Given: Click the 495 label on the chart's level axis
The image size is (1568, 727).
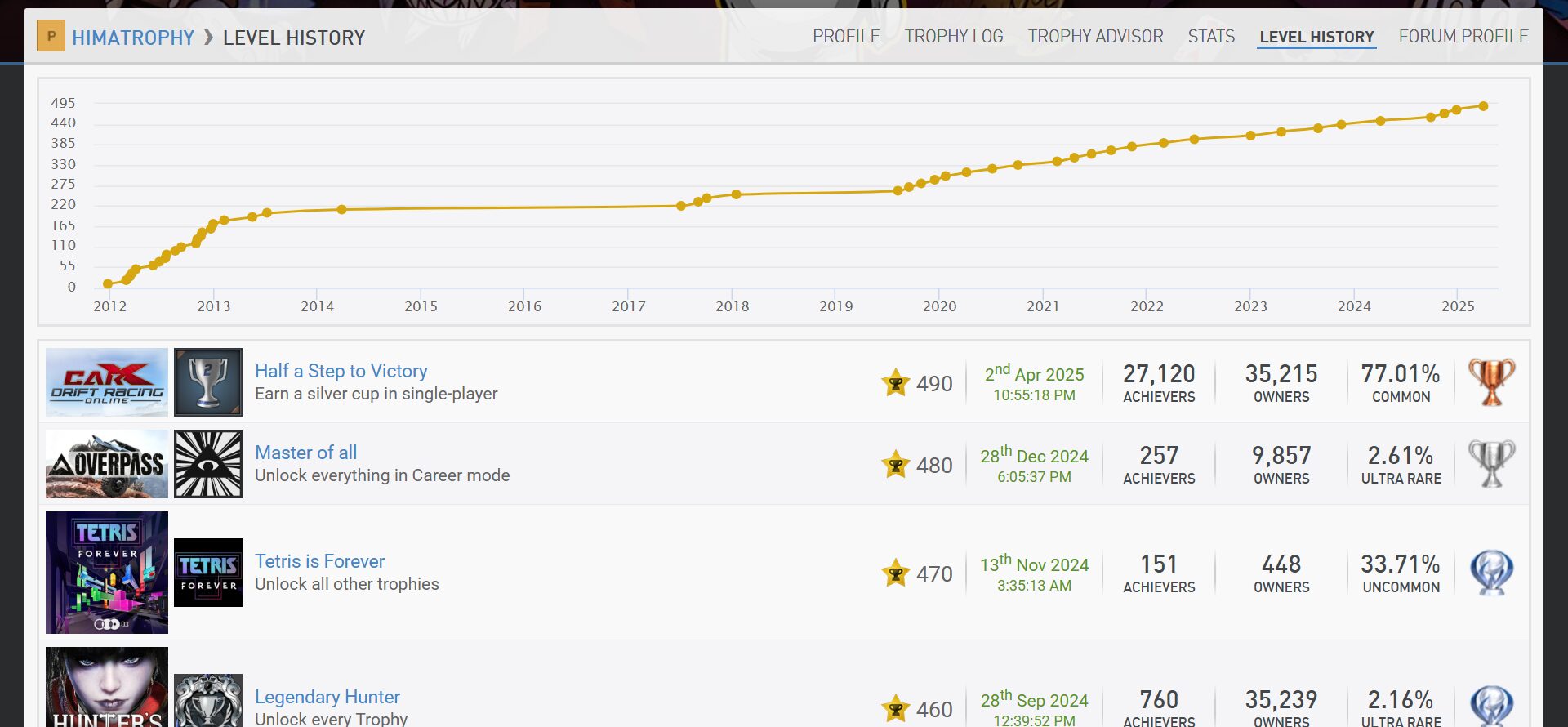Looking at the screenshot, I should pos(63,103).
